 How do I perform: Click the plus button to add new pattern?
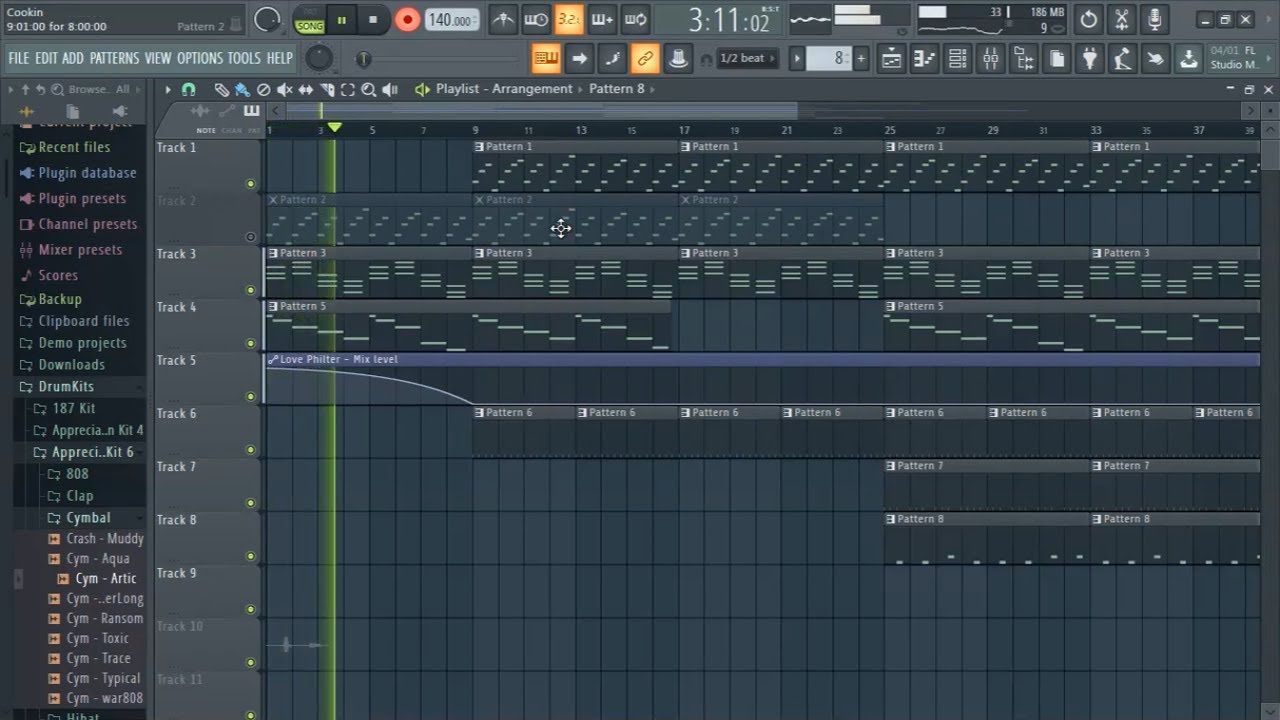coord(861,58)
